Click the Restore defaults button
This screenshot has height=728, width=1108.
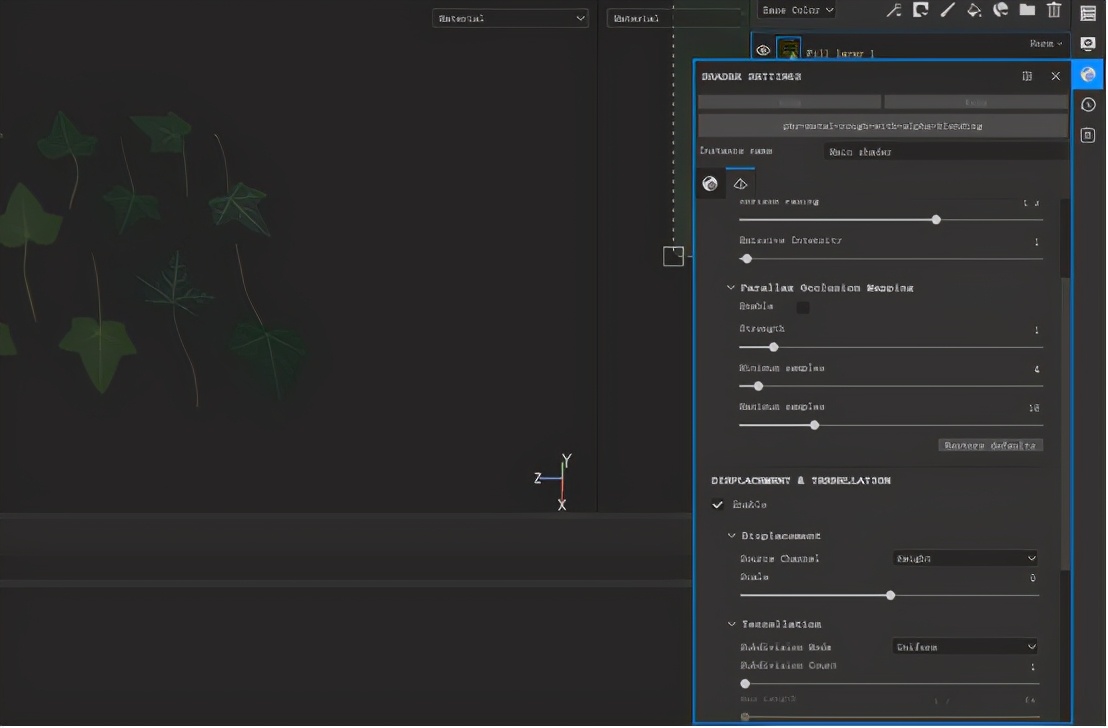pos(990,445)
